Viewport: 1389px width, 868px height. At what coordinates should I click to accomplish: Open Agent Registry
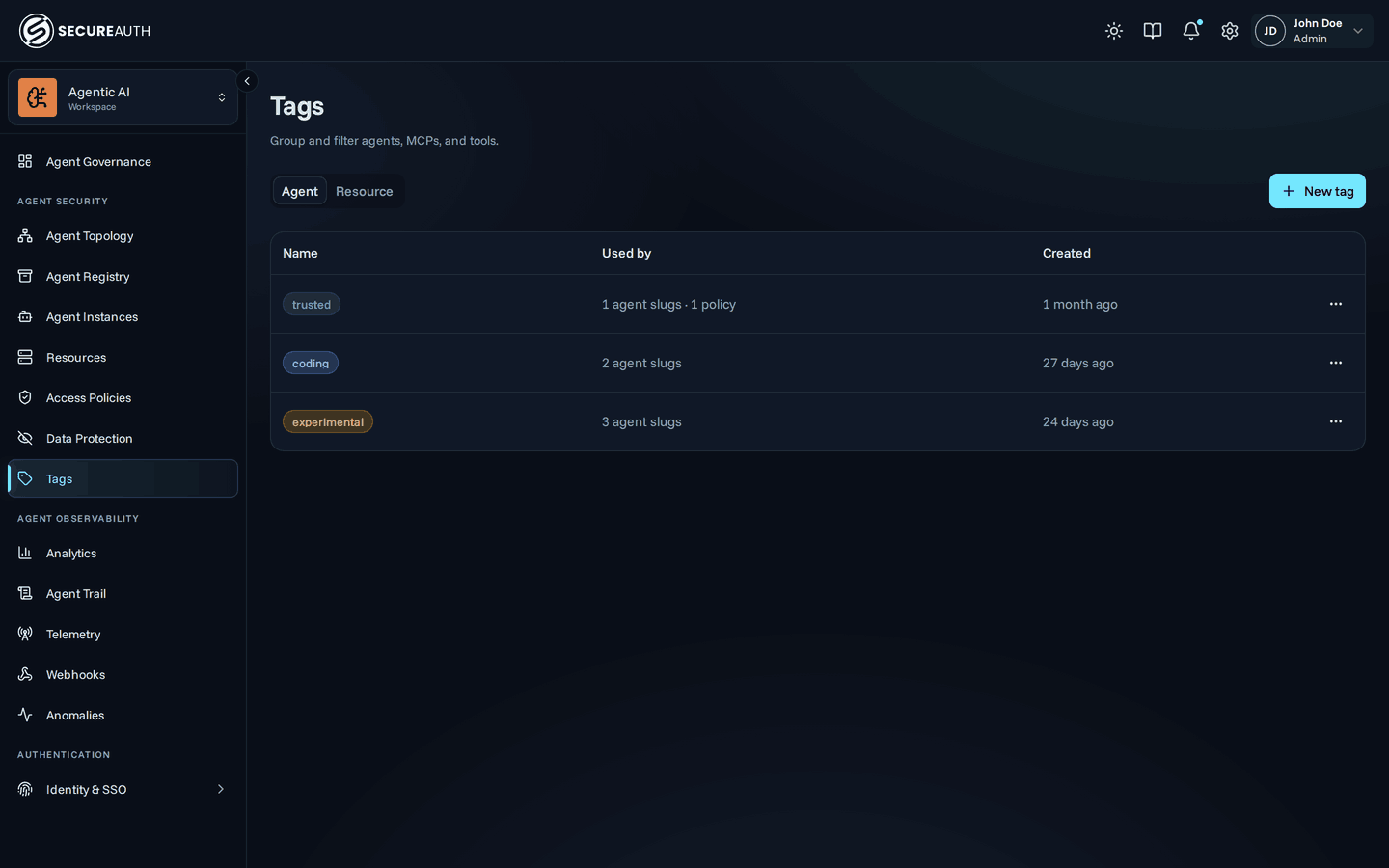click(123, 276)
